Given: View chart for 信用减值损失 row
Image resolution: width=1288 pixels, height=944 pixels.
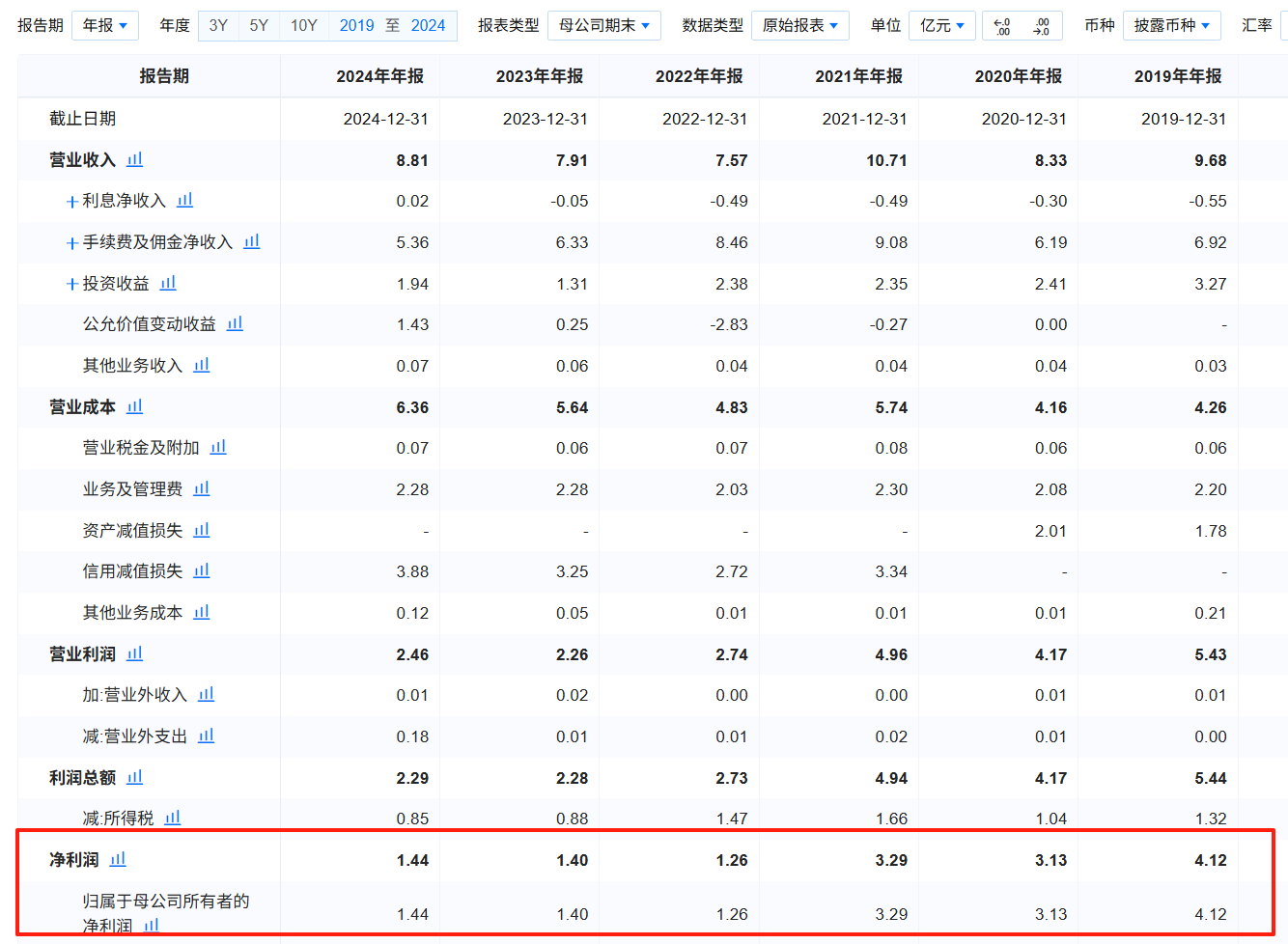Looking at the screenshot, I should 202,570.
